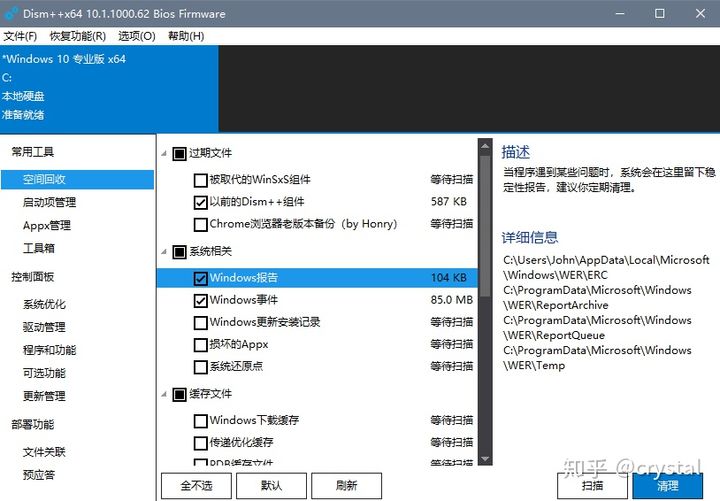Open 驱动管理 in the sidebar
Viewport: 720px width, 501px height.
(x=44, y=327)
